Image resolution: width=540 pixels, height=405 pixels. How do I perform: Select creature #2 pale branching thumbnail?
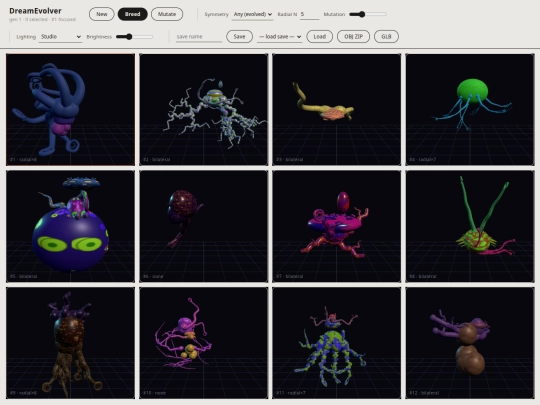coord(204,110)
